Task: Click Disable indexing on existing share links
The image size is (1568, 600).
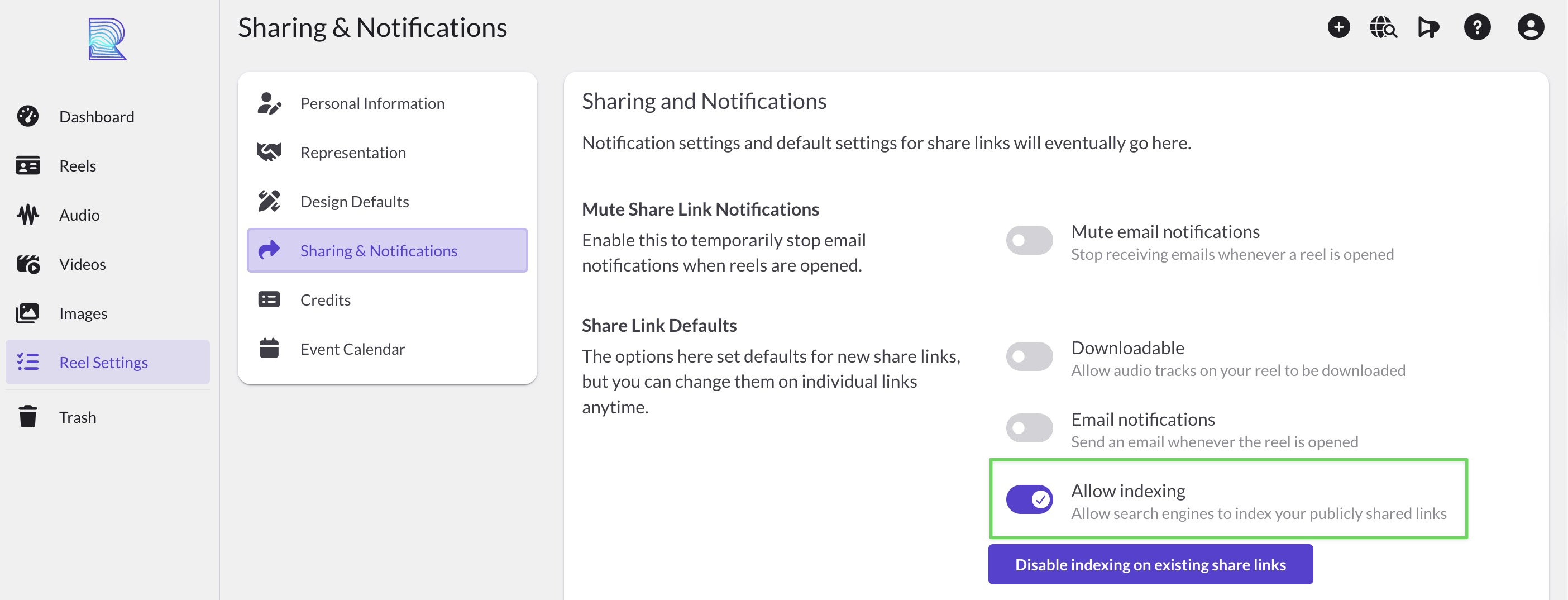Action: pos(1150,565)
